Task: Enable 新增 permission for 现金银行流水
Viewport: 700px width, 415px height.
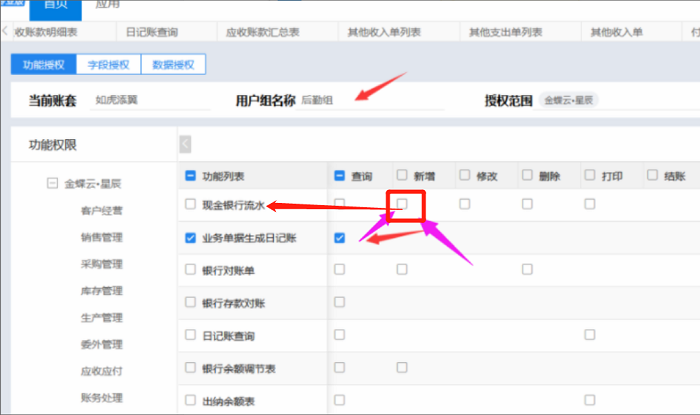Action: point(402,204)
